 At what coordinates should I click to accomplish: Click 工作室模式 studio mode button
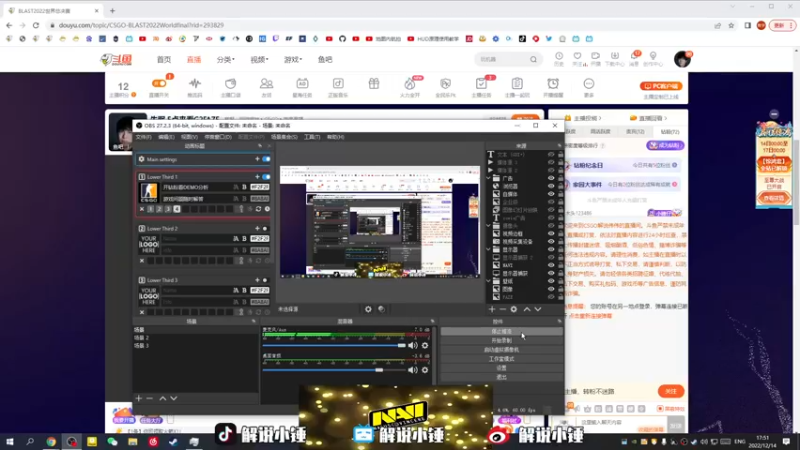(x=501, y=359)
